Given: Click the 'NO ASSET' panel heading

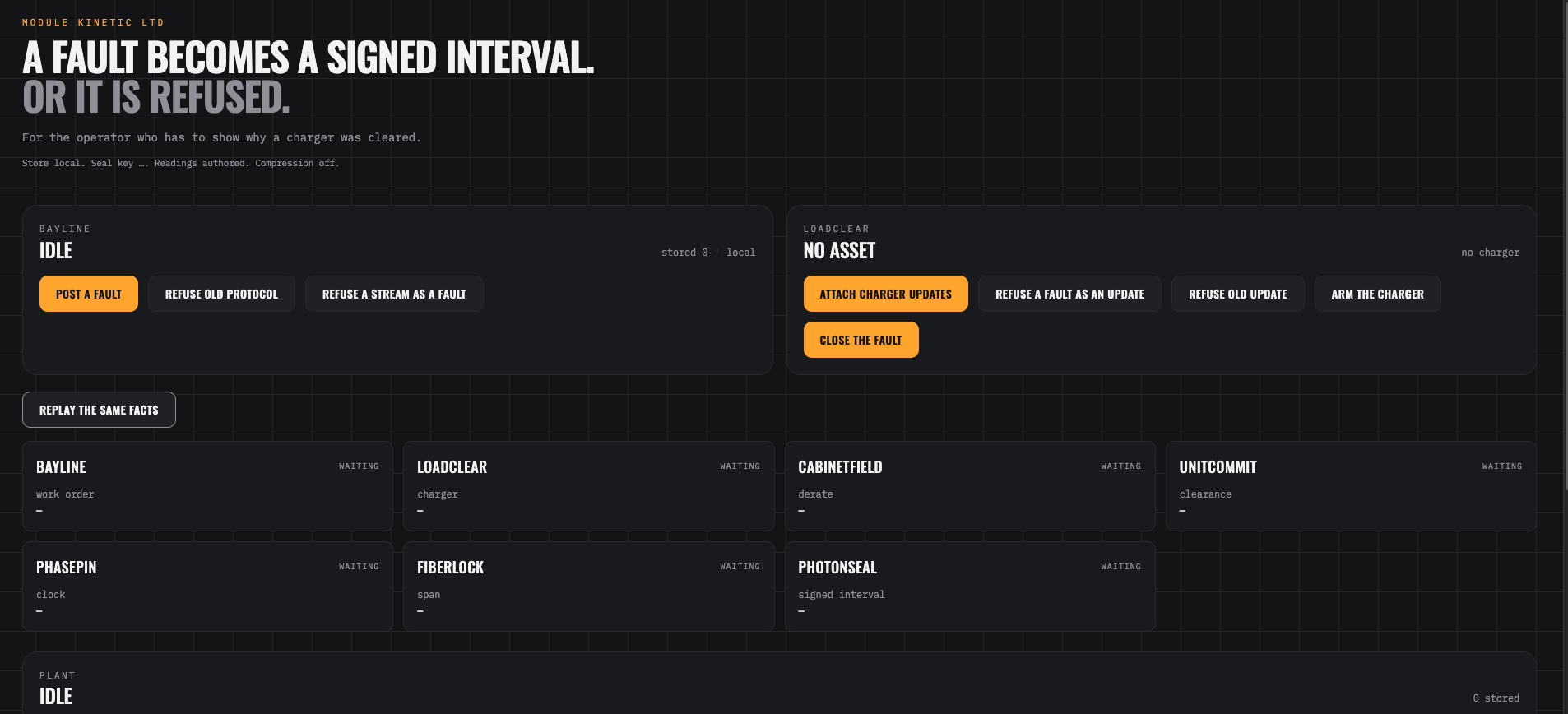Looking at the screenshot, I should (x=839, y=251).
